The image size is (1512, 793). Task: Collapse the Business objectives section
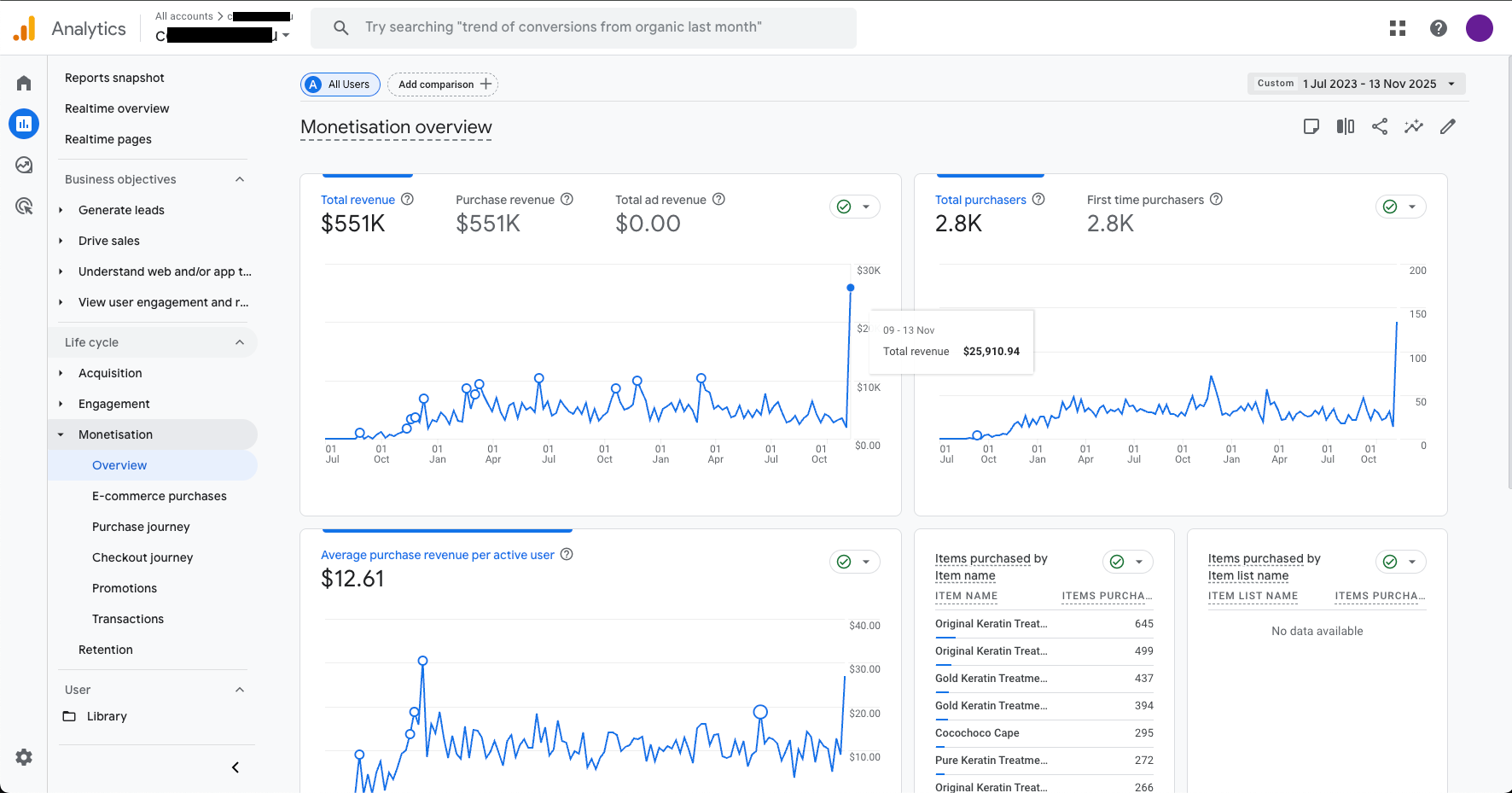[x=240, y=179]
